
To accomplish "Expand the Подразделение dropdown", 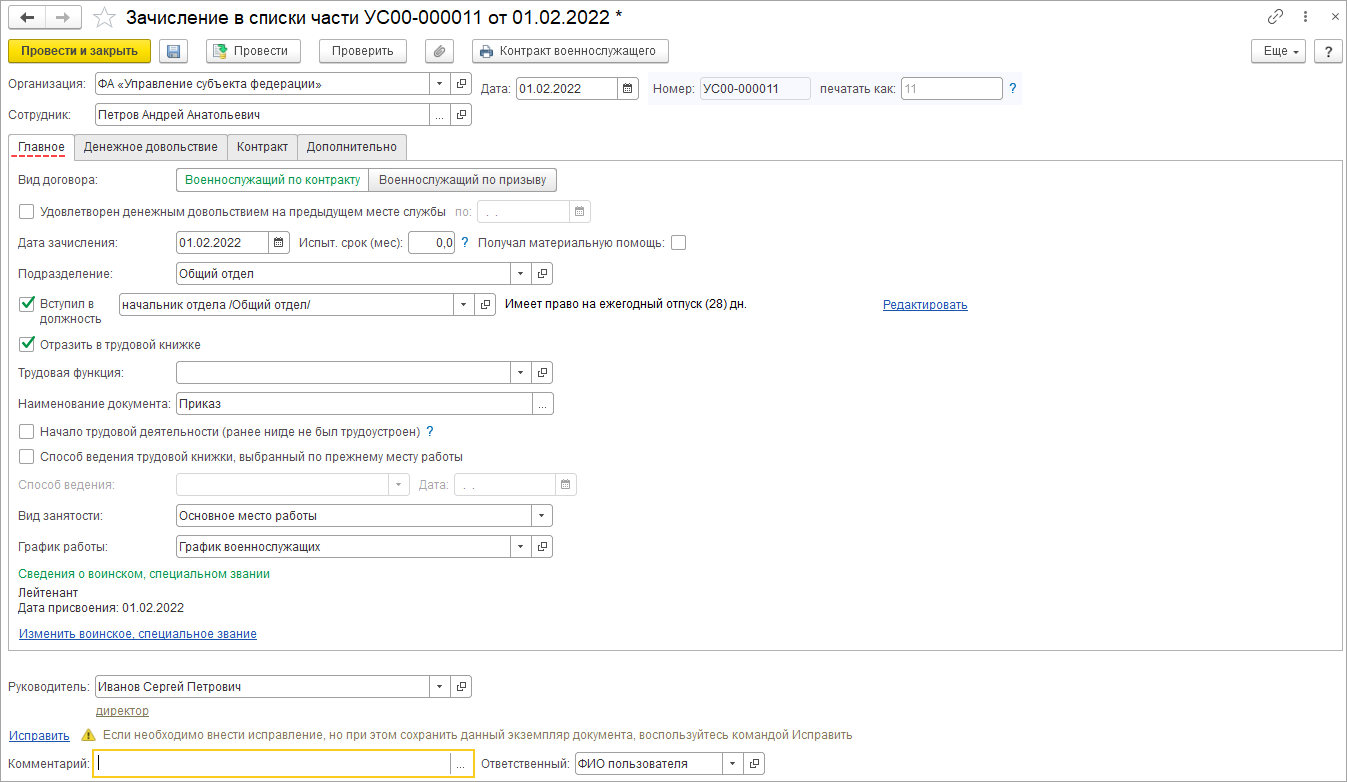I will (521, 273).
